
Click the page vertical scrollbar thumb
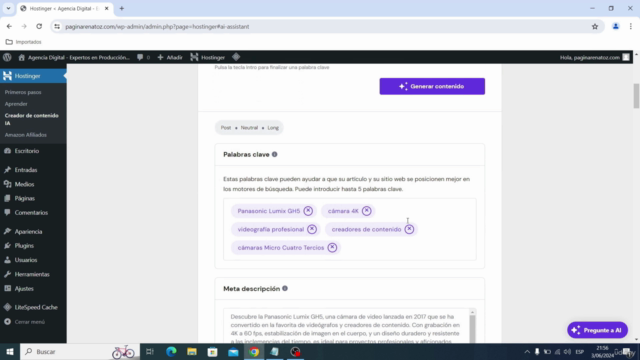(x=636, y=96)
